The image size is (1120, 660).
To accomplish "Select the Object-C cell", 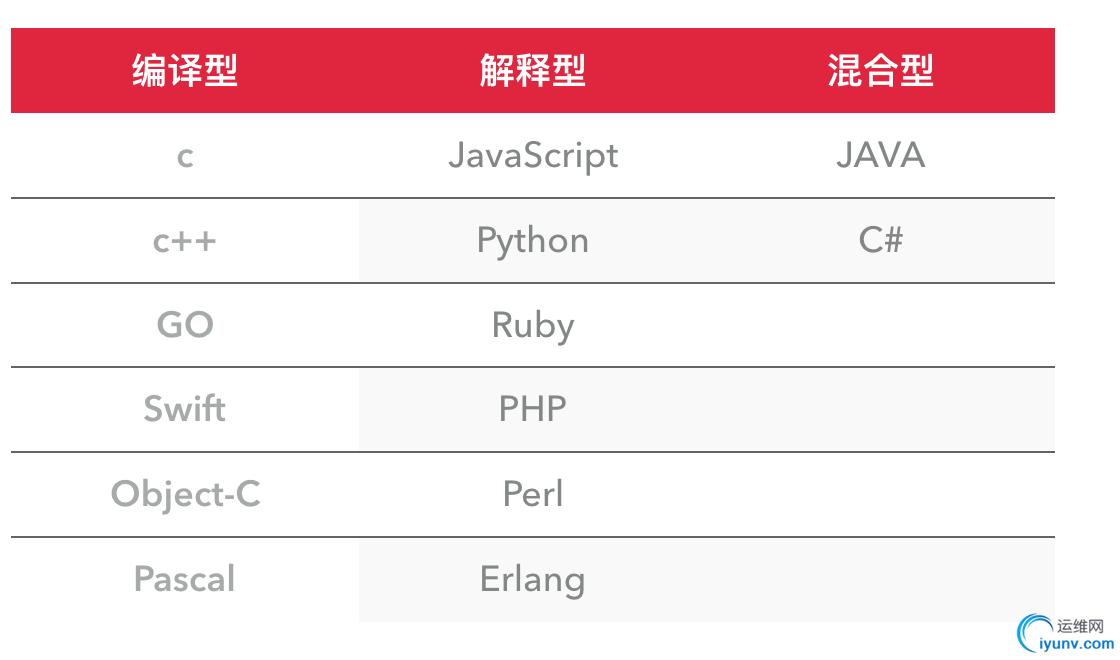I will [185, 495].
